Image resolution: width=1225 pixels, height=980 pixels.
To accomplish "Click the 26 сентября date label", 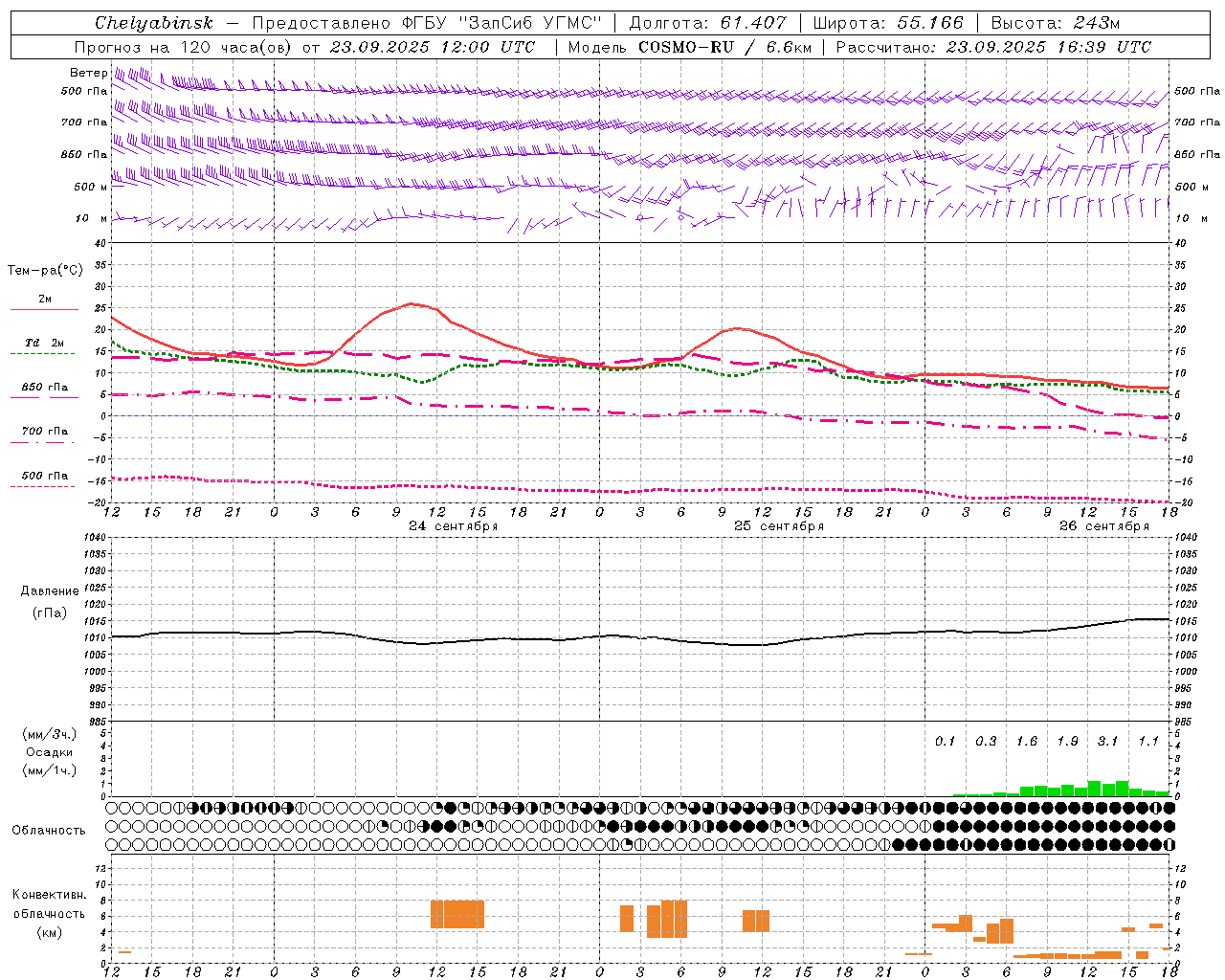I will click(1104, 526).
